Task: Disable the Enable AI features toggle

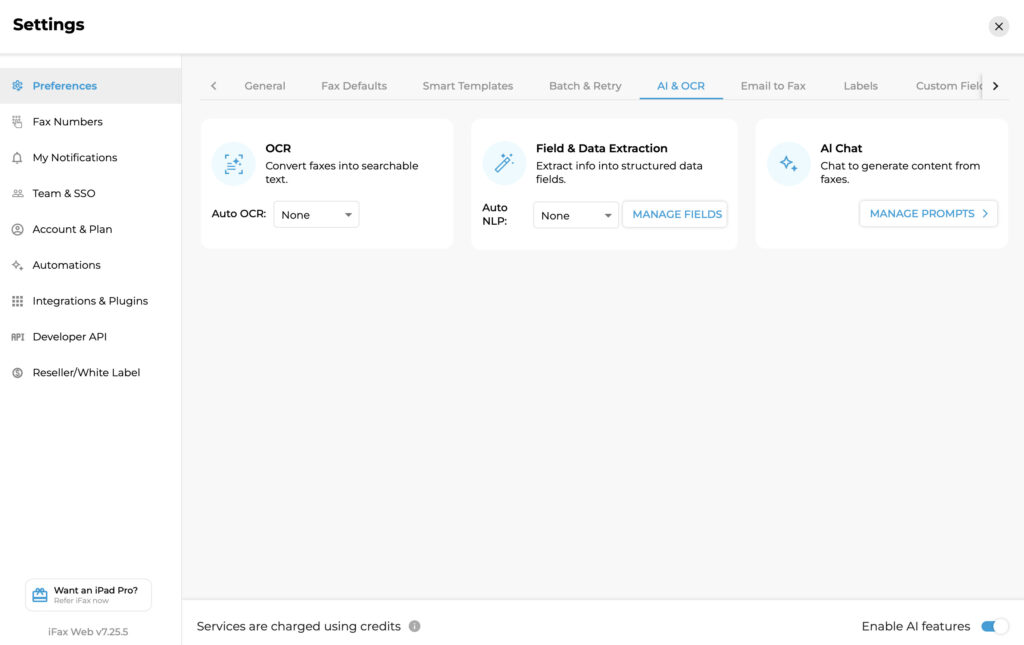Action: coord(994,627)
